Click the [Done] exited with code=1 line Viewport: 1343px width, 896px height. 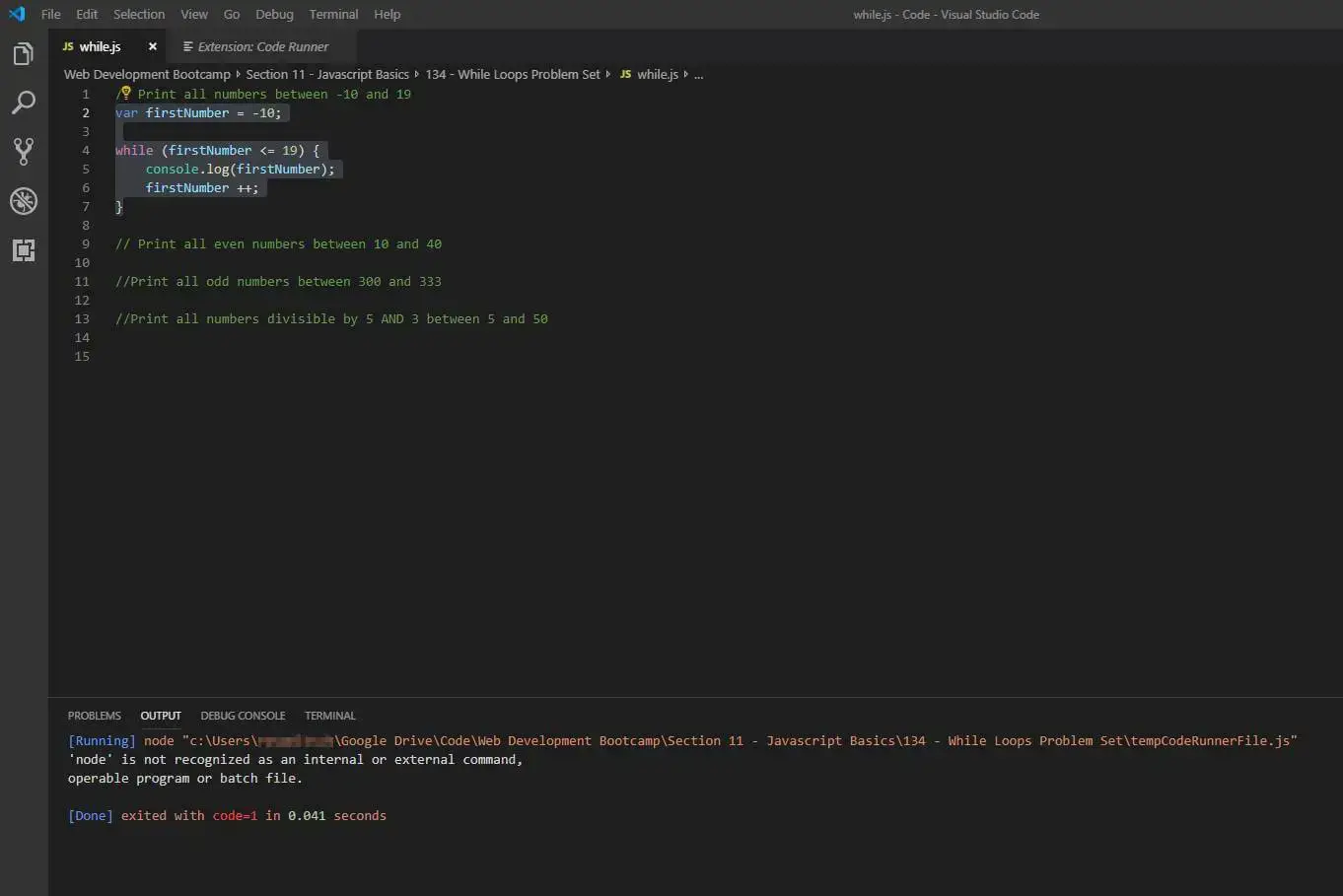tap(227, 815)
